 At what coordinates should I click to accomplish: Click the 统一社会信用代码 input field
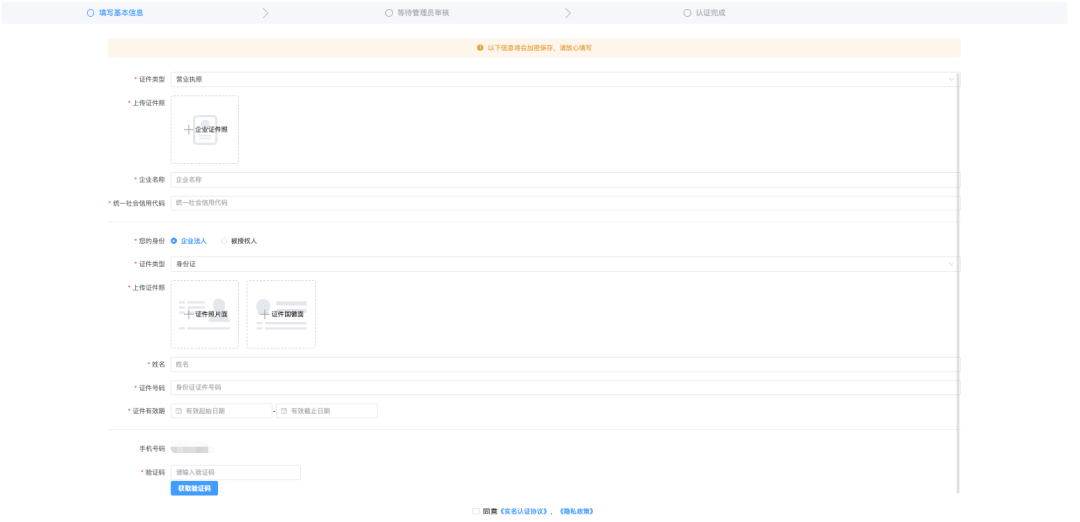click(565, 203)
